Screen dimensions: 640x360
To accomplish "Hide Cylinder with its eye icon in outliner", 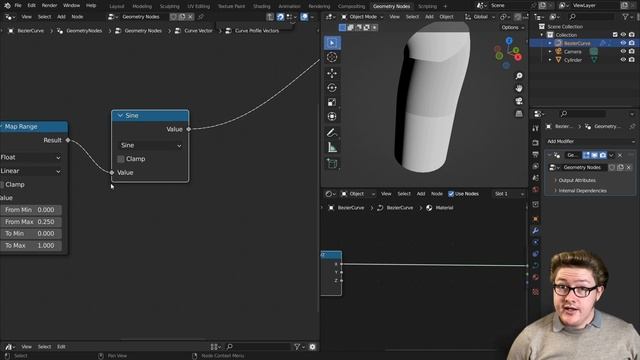I will (x=623, y=60).
